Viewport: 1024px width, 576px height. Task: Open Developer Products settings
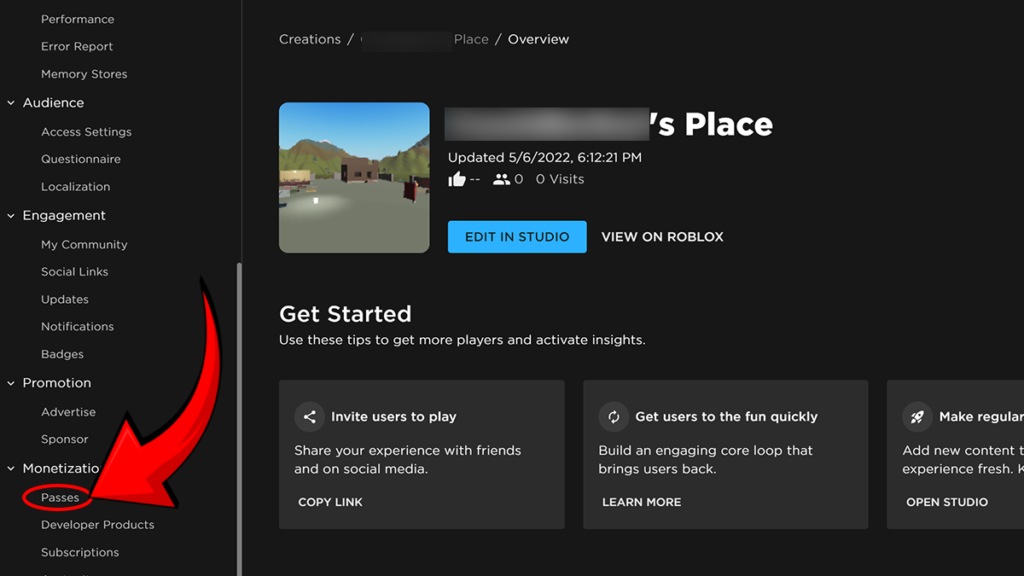[97, 524]
